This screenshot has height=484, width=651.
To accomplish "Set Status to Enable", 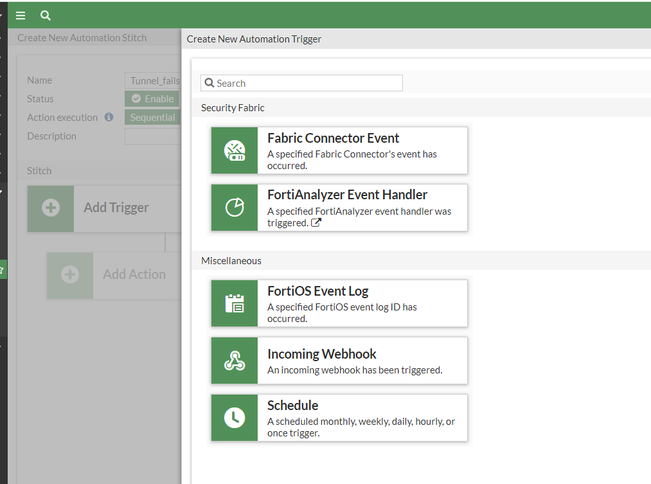I will [152, 99].
